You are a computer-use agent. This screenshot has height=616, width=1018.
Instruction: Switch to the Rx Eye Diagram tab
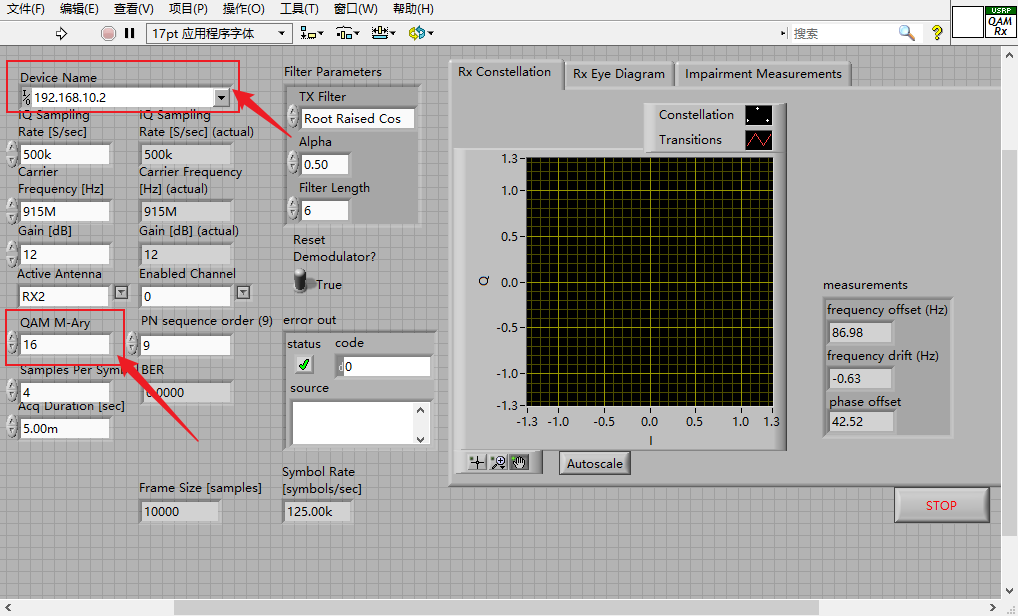click(x=619, y=74)
